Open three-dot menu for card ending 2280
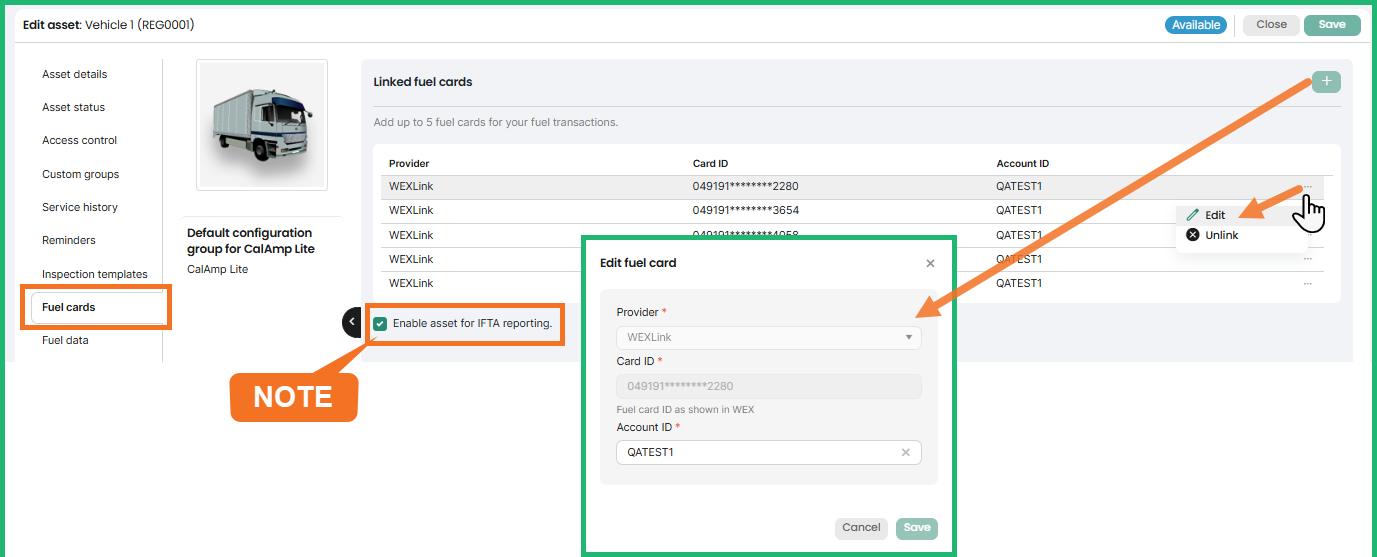1377x557 pixels. [1307, 187]
